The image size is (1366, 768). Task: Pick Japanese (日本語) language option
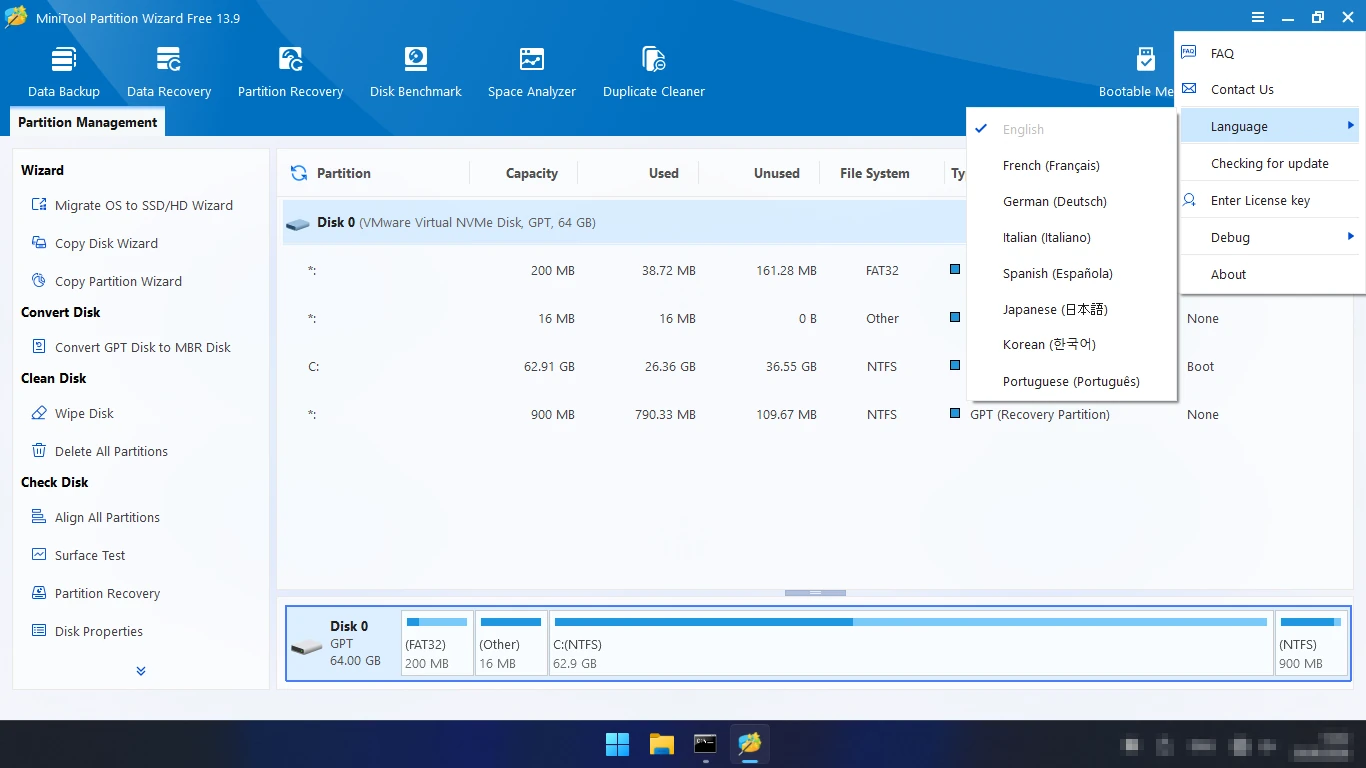[1071, 309]
